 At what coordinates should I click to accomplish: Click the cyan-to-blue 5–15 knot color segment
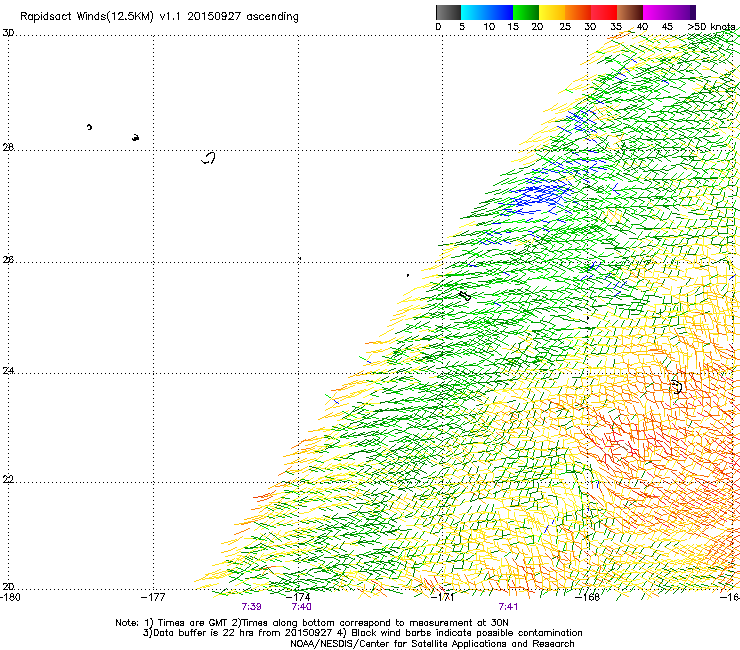pyautogui.click(x=487, y=12)
